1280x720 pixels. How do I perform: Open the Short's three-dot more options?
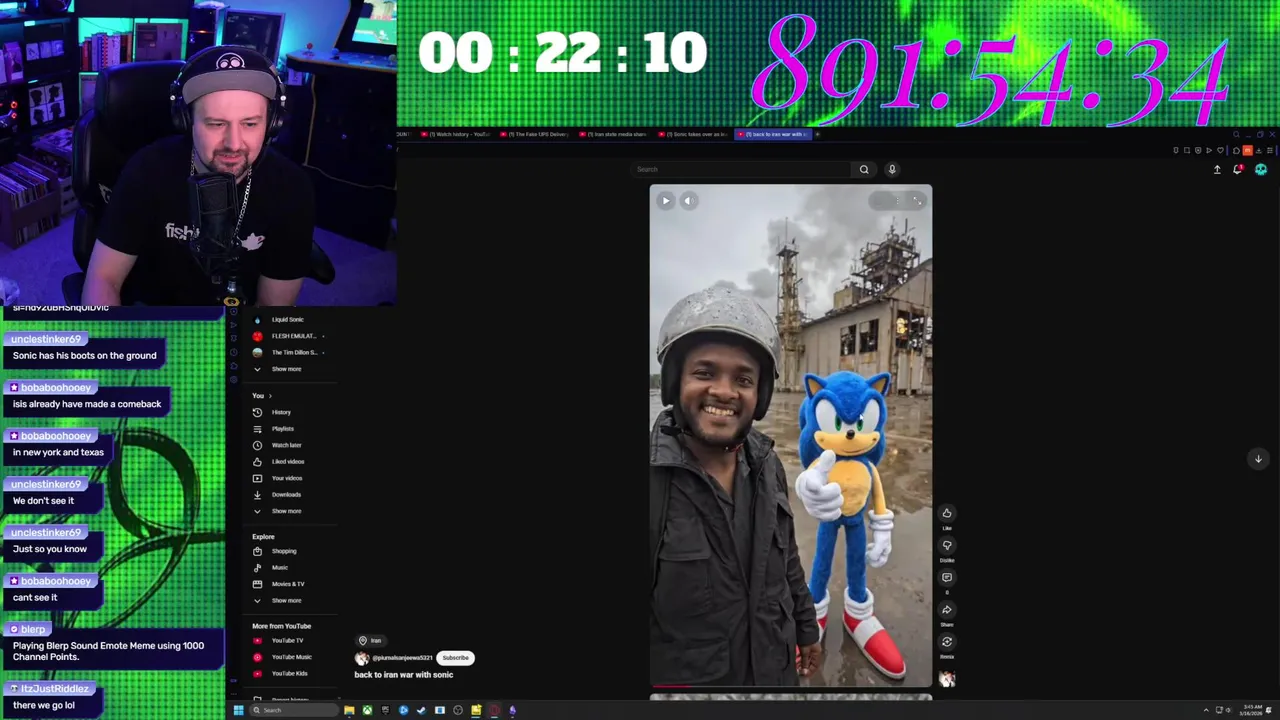(896, 201)
